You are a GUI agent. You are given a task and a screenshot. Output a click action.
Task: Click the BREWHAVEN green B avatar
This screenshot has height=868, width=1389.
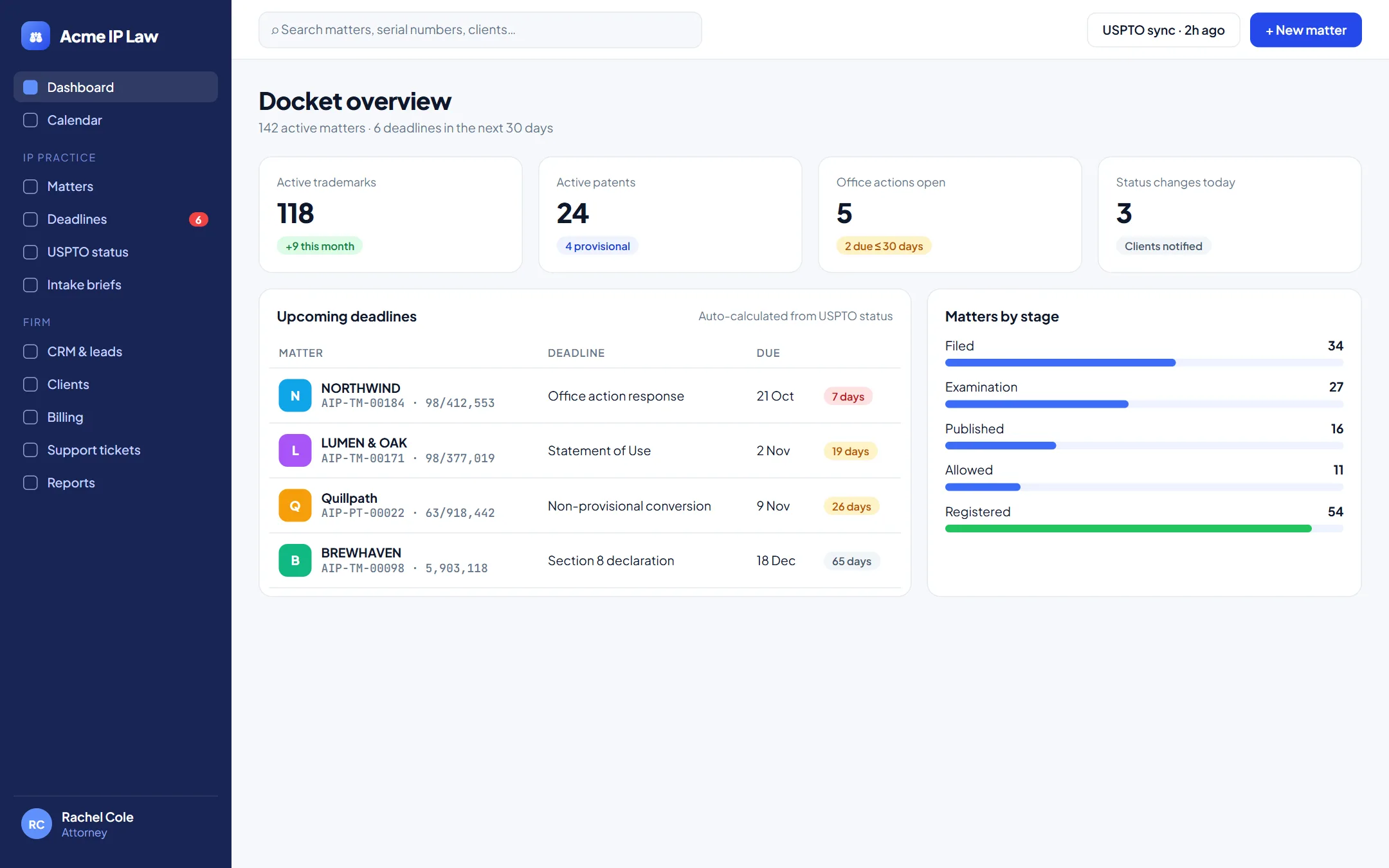point(295,560)
